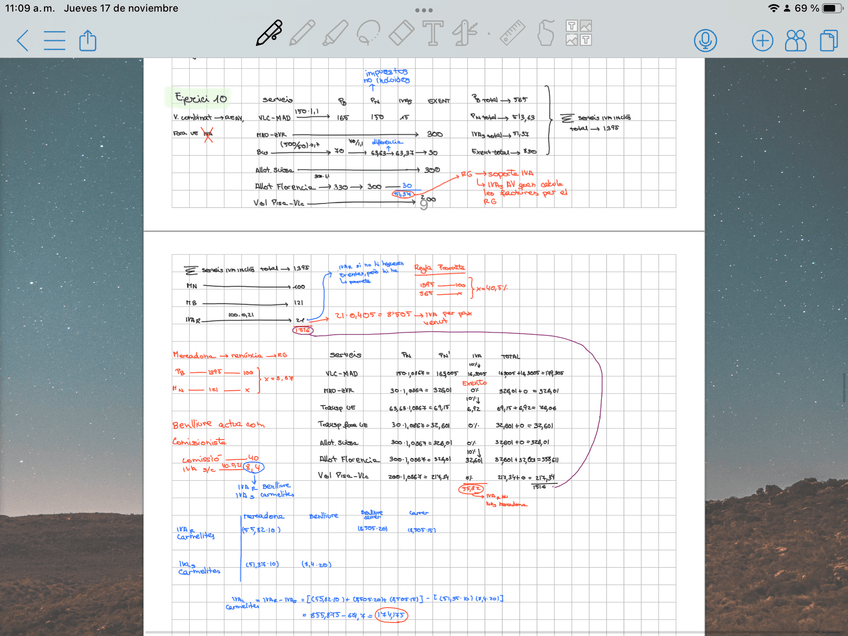
Task: Tap the green Exercici 10 heading
Action: click(x=200, y=98)
